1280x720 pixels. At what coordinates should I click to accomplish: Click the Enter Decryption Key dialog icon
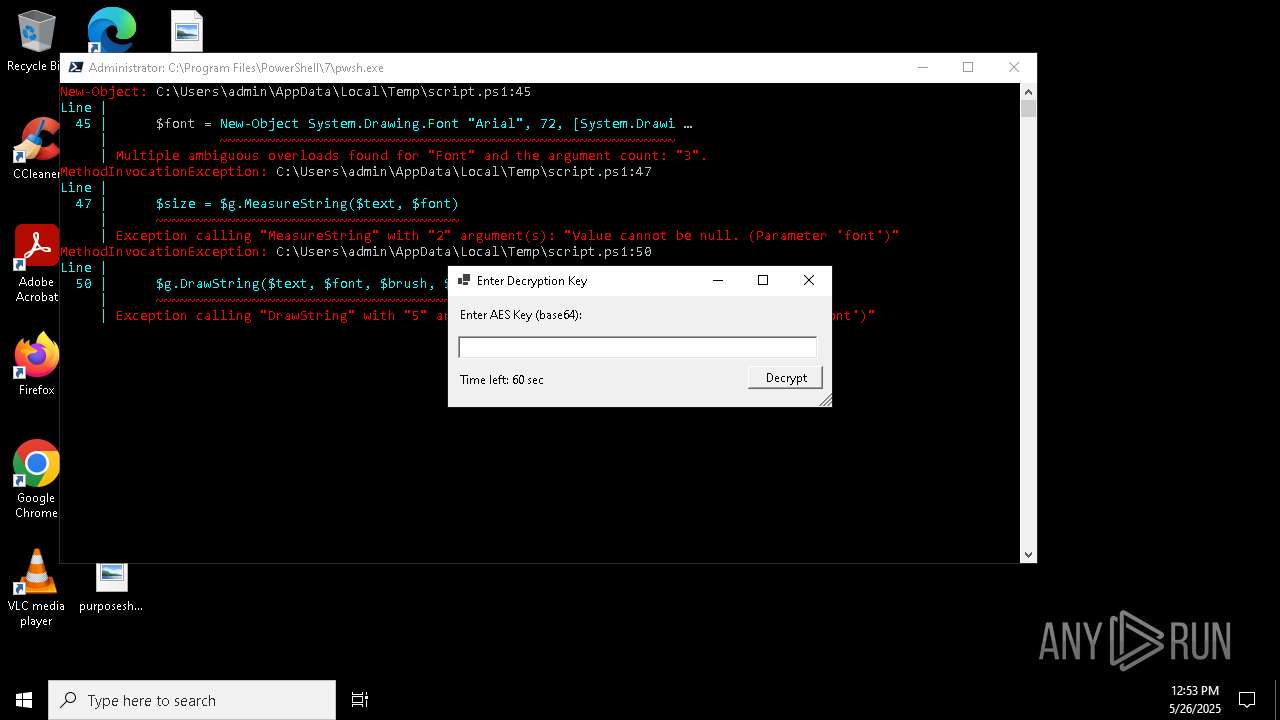(464, 281)
